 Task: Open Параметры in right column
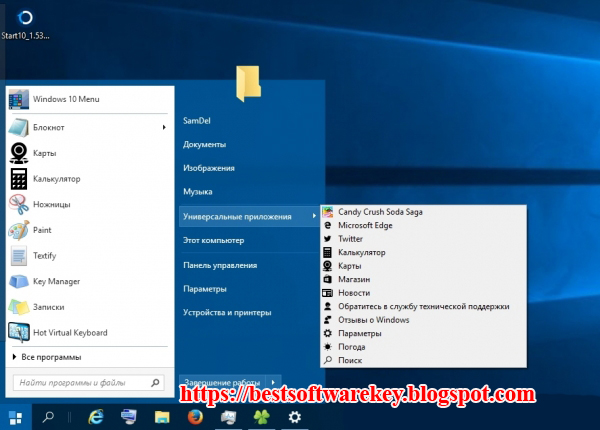pos(205,289)
